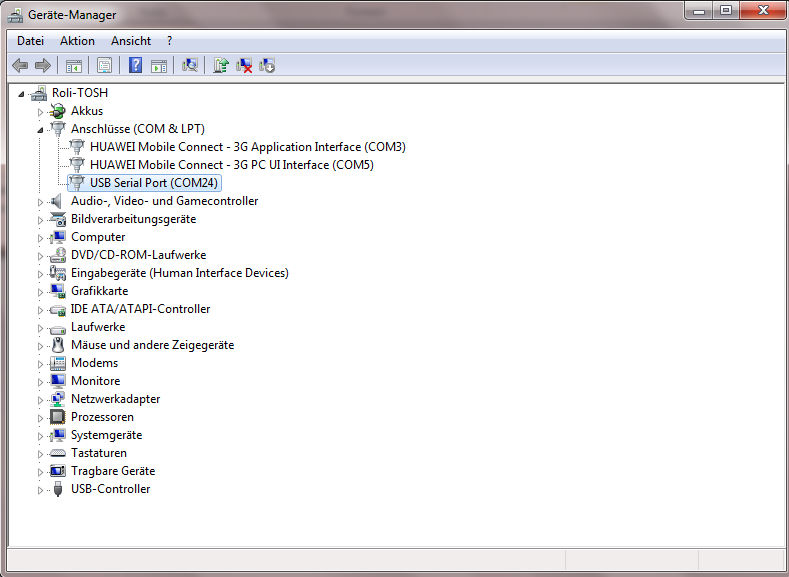
Task: Click the disable device toolbar icon
Action: pyautogui.click(x=267, y=65)
